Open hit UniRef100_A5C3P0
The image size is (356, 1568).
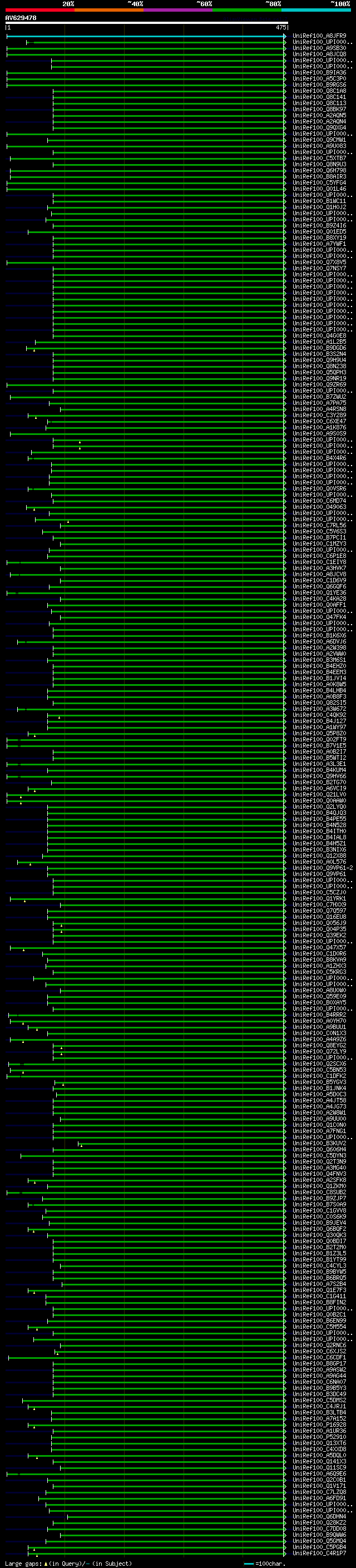coord(319,78)
